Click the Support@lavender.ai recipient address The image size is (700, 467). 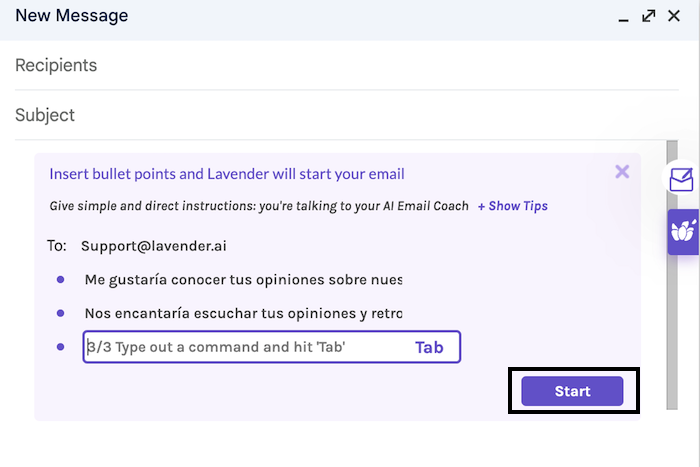(x=154, y=246)
